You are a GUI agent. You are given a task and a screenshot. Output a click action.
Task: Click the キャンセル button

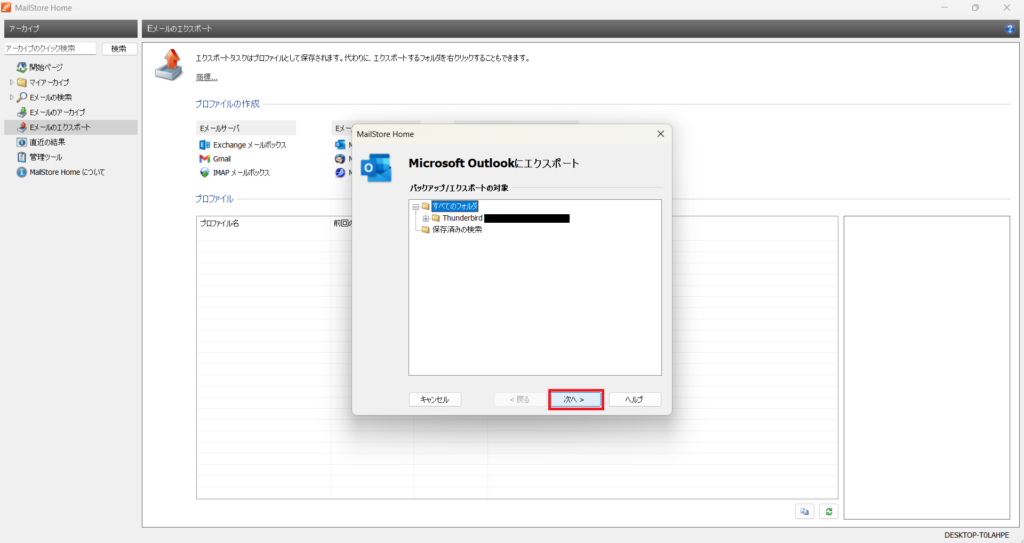435,399
